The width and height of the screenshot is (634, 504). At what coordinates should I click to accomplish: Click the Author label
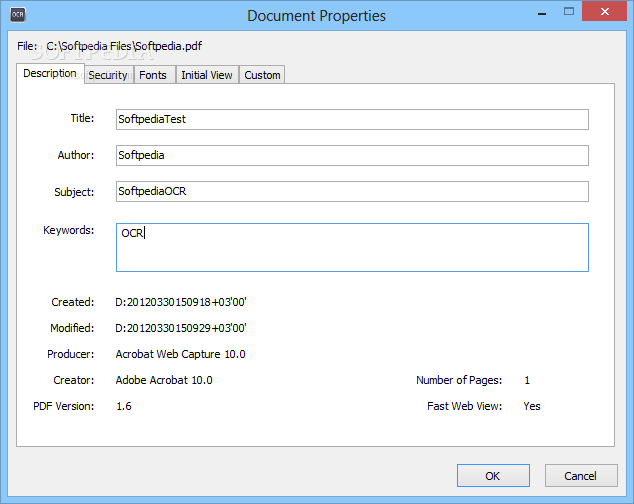76,155
